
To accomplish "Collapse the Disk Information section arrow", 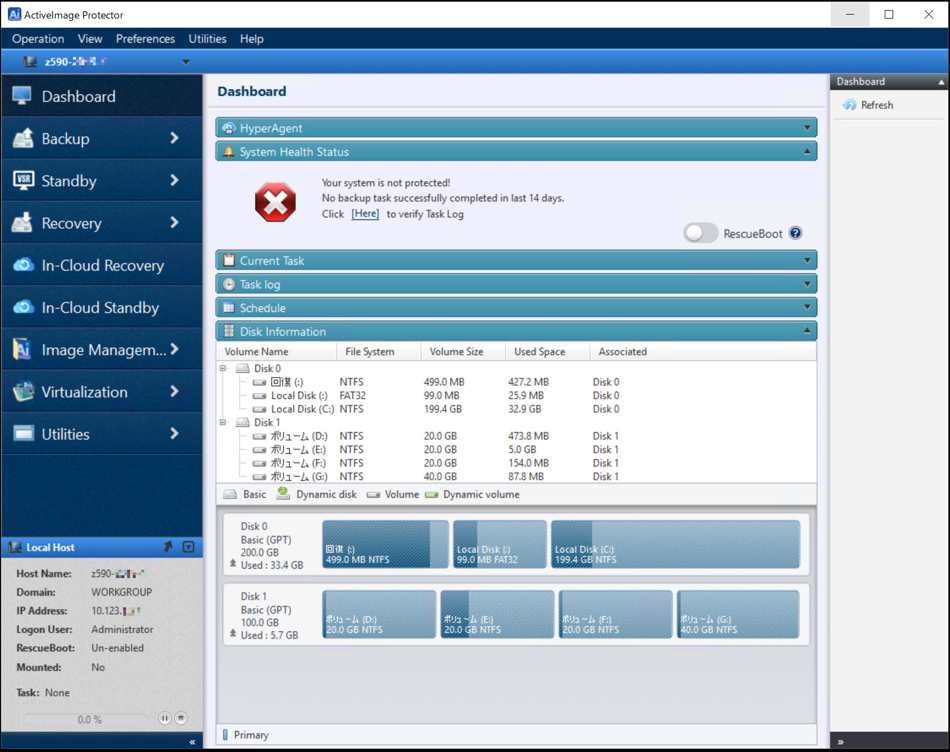I will coord(807,331).
